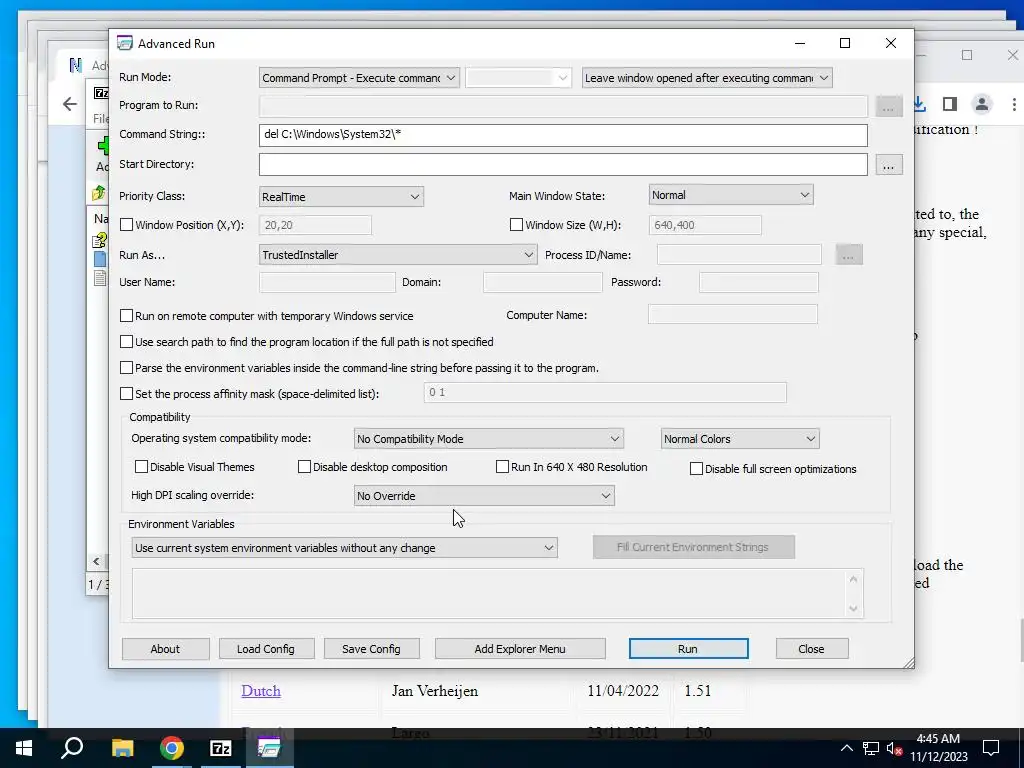Viewport: 1024px width, 768px height.
Task: Check Disable Visual Themes
Action: tap(141, 467)
